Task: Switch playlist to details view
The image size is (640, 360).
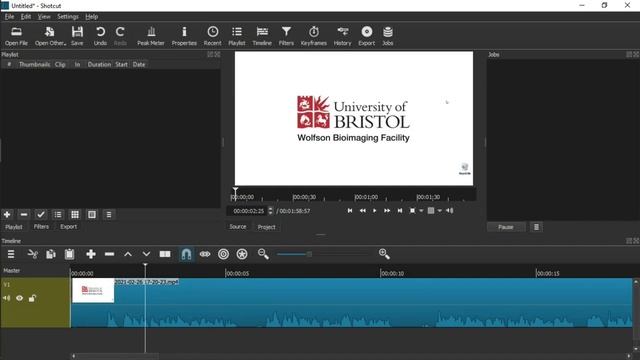Action: tap(58, 214)
